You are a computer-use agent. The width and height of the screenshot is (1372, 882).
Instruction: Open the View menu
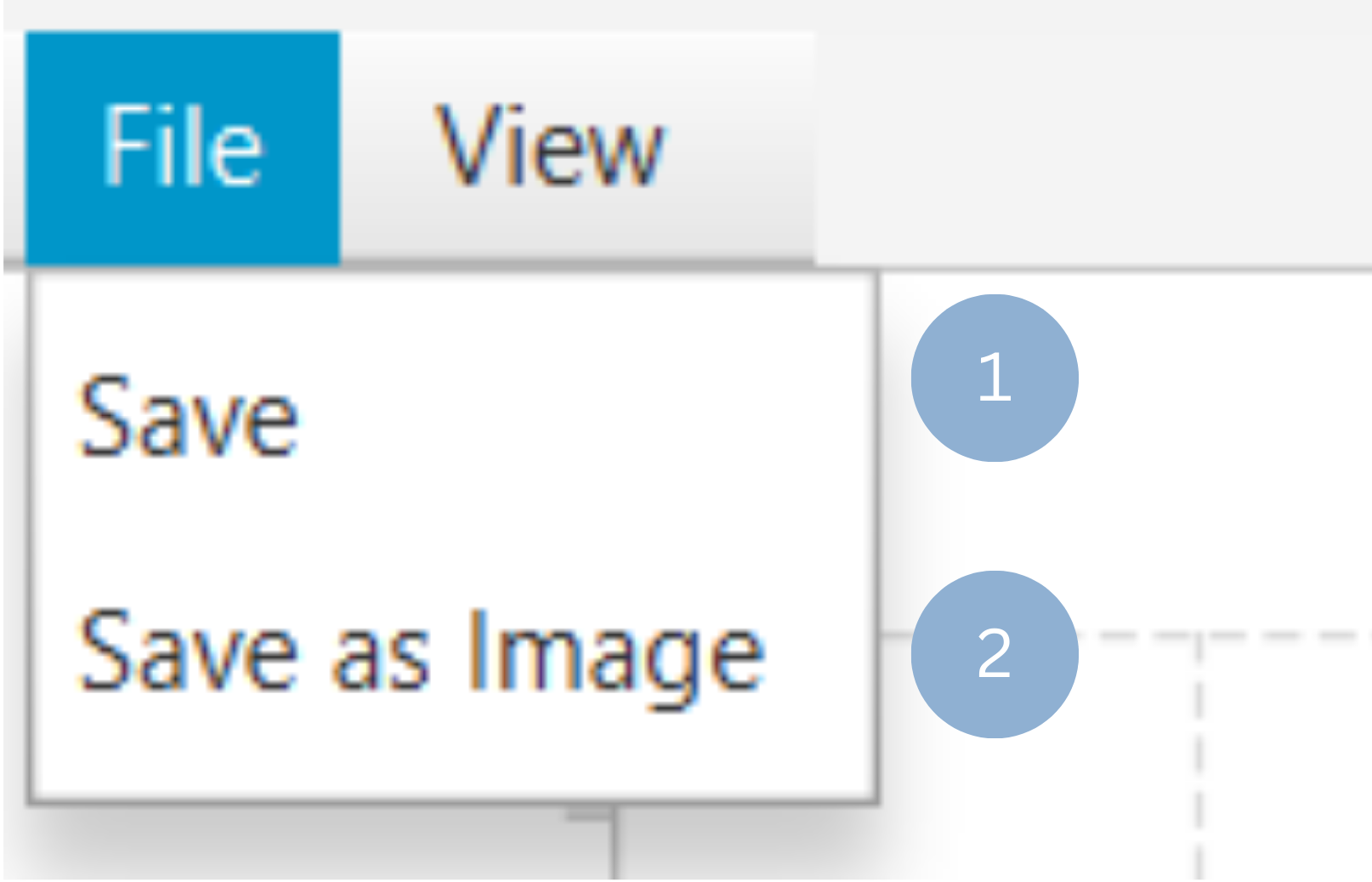tap(548, 146)
